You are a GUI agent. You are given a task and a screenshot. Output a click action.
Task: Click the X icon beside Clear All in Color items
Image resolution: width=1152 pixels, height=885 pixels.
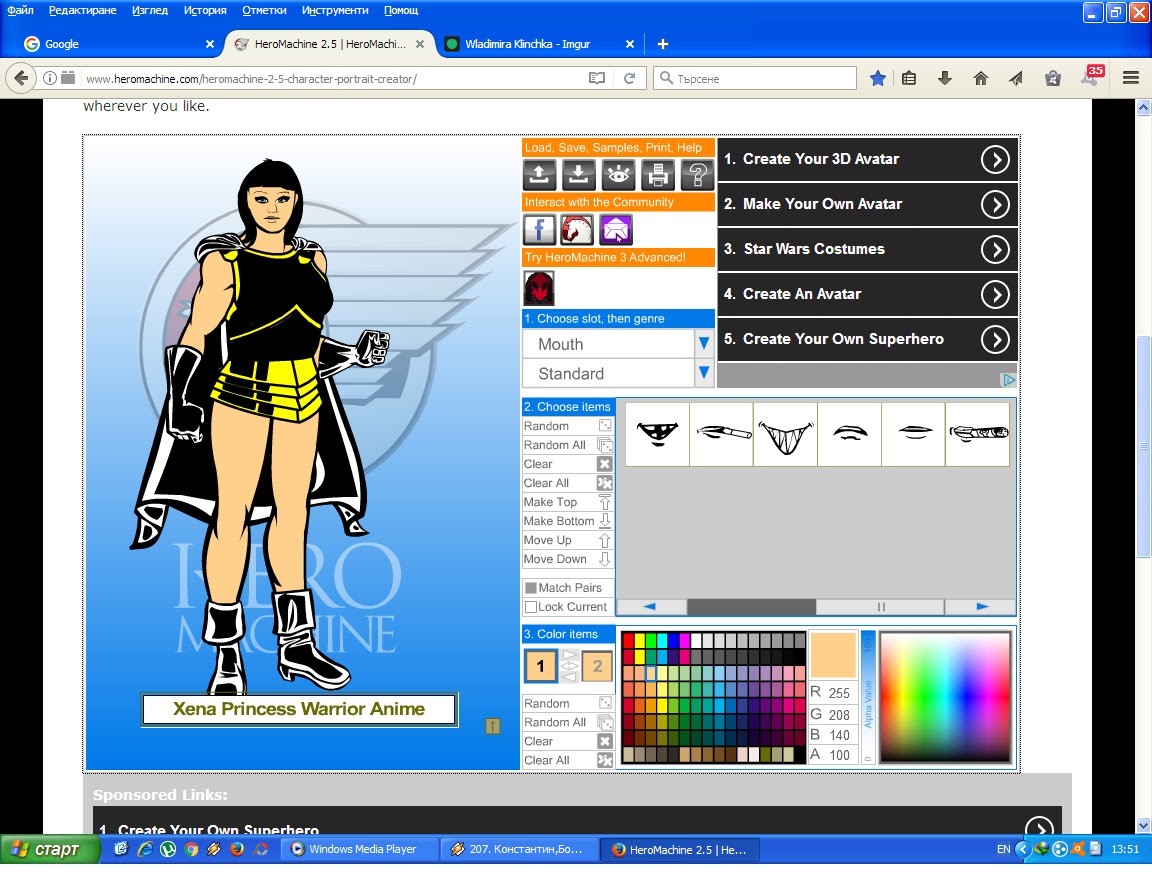pyautogui.click(x=605, y=760)
